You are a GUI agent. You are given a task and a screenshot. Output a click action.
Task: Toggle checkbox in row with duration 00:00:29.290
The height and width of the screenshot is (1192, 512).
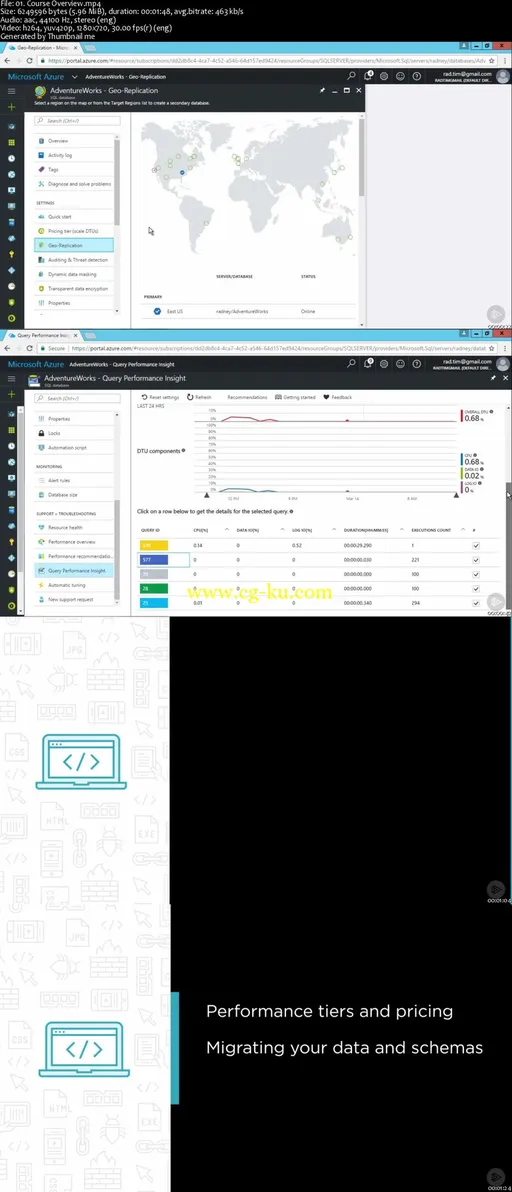(x=476, y=545)
